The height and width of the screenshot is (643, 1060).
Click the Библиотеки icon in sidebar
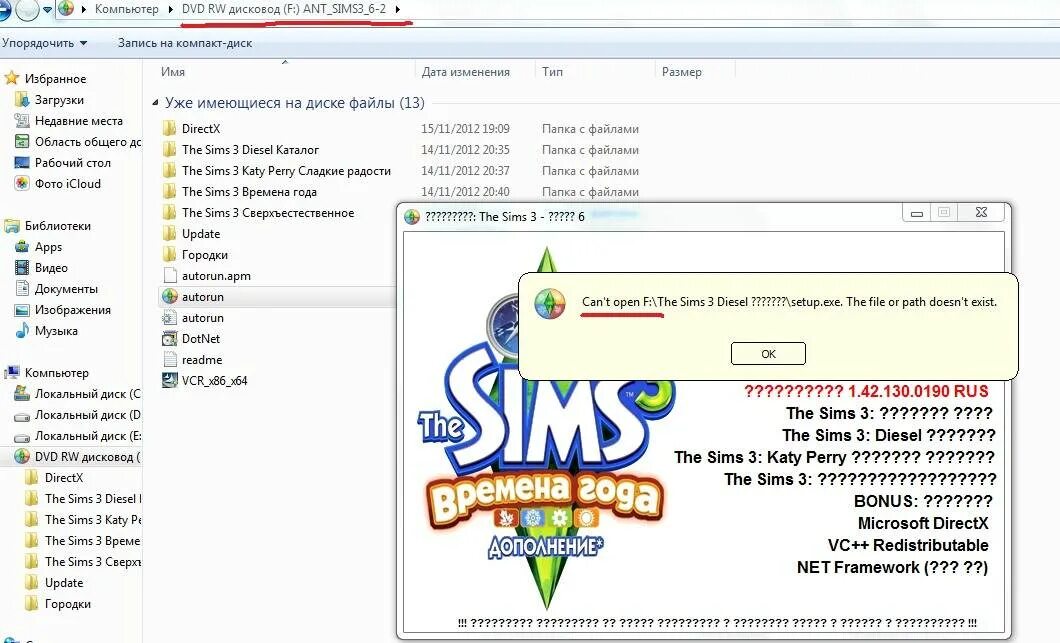(x=11, y=225)
